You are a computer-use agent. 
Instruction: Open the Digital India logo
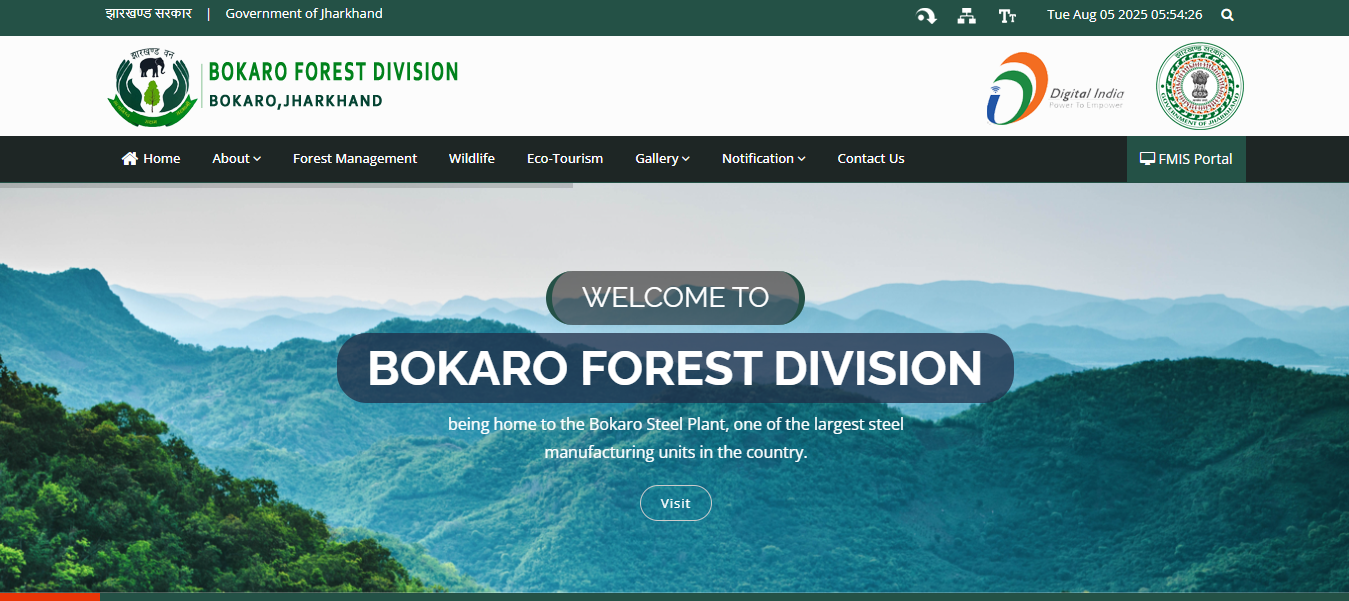coord(1054,88)
